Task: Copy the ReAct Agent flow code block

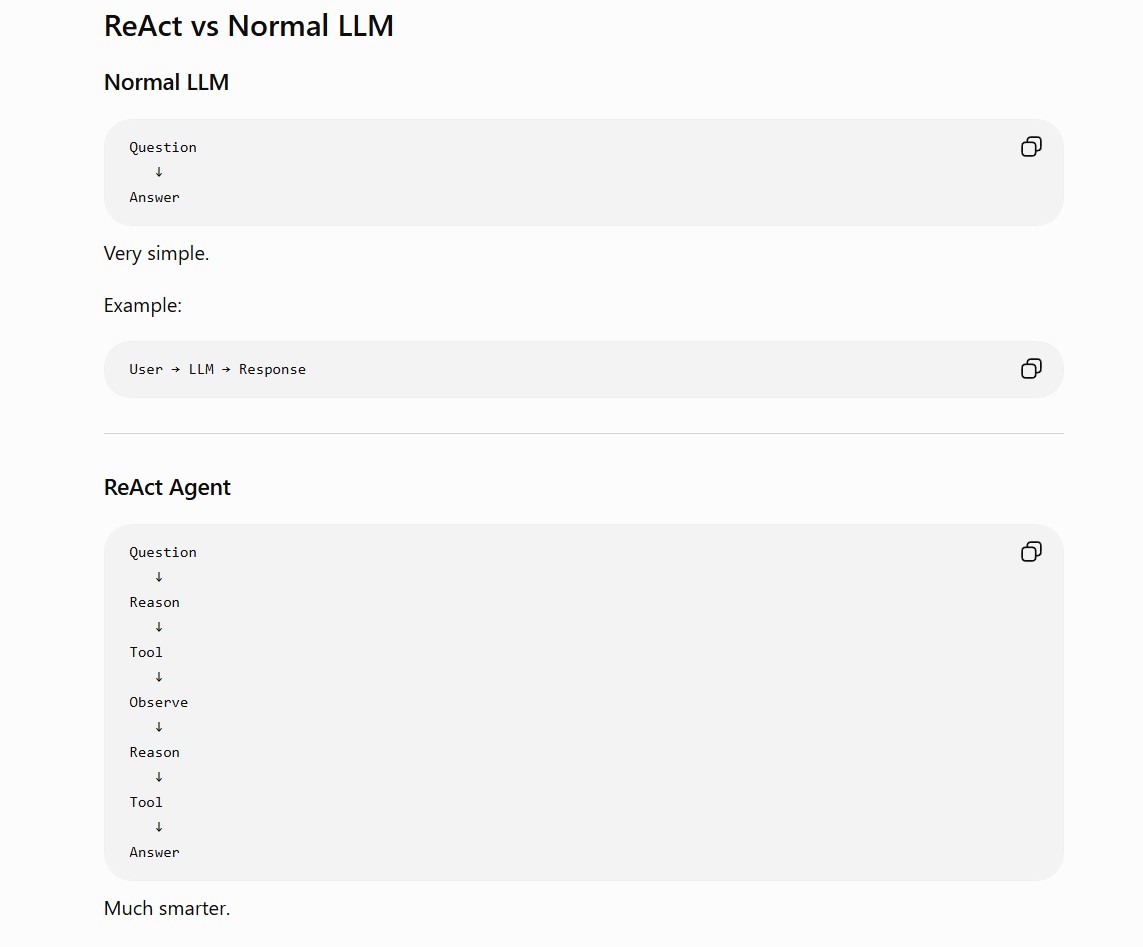Action: click(1031, 551)
